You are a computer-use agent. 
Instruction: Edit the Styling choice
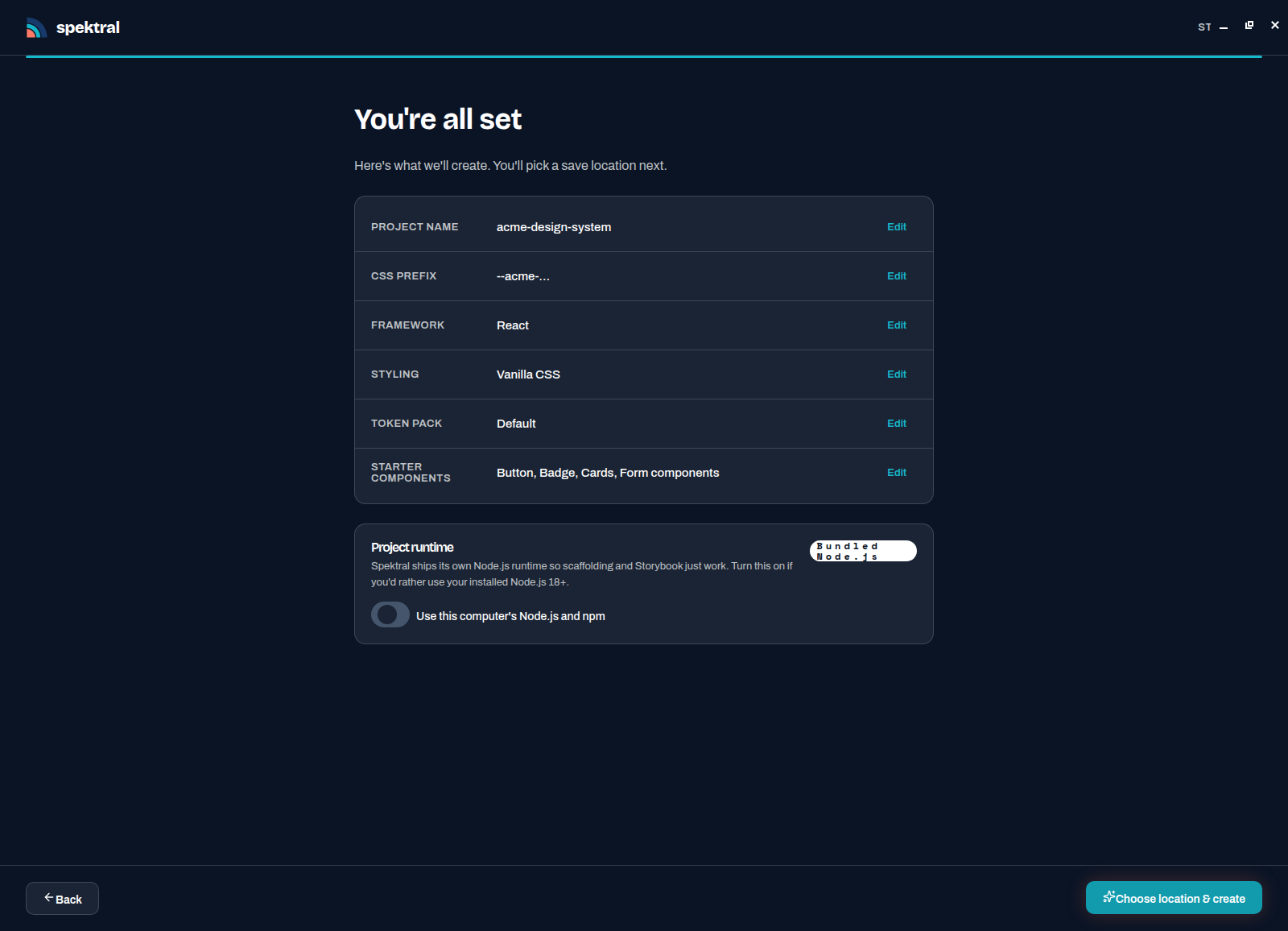click(x=896, y=374)
